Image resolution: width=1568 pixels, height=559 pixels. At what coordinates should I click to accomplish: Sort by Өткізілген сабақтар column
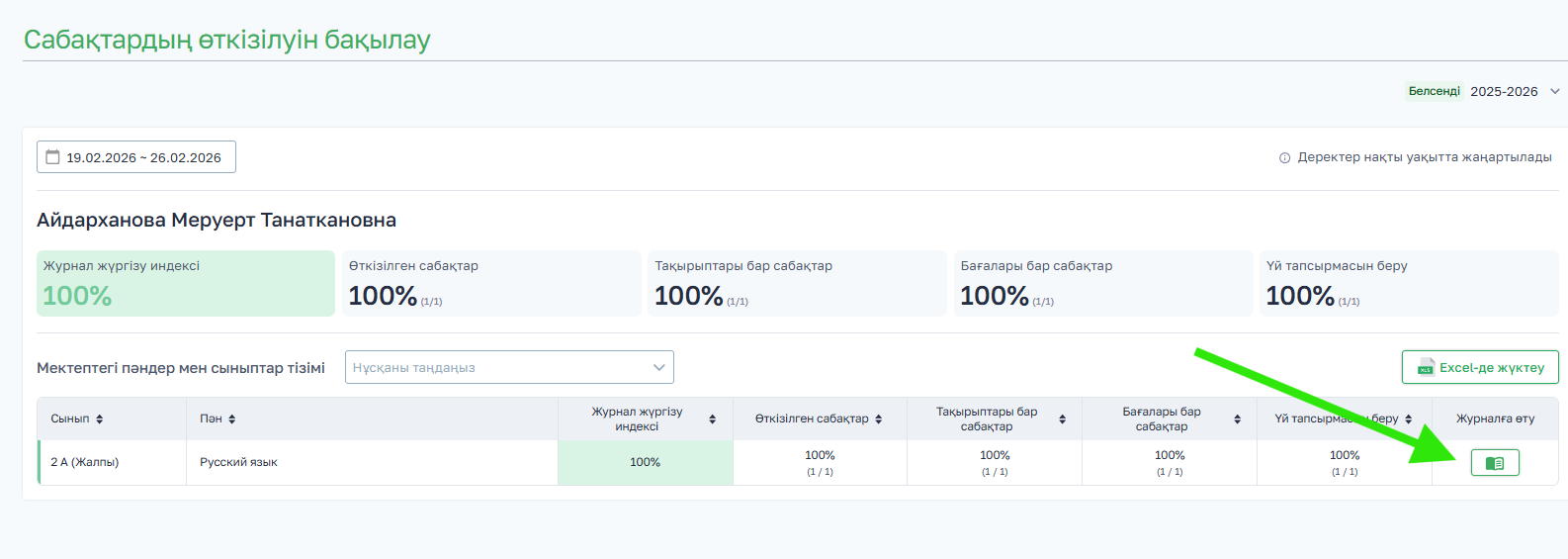click(878, 419)
